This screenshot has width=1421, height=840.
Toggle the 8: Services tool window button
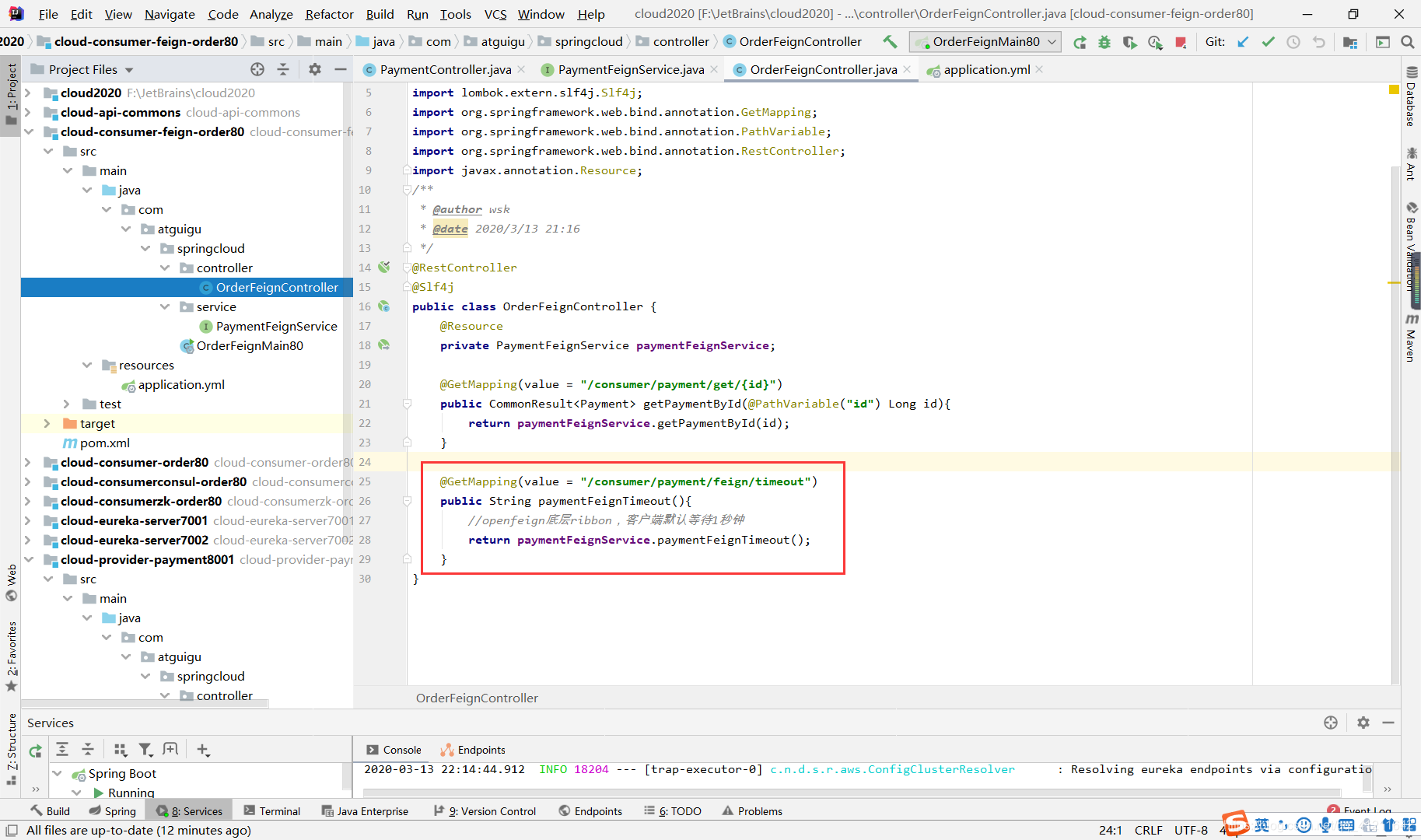point(189,810)
